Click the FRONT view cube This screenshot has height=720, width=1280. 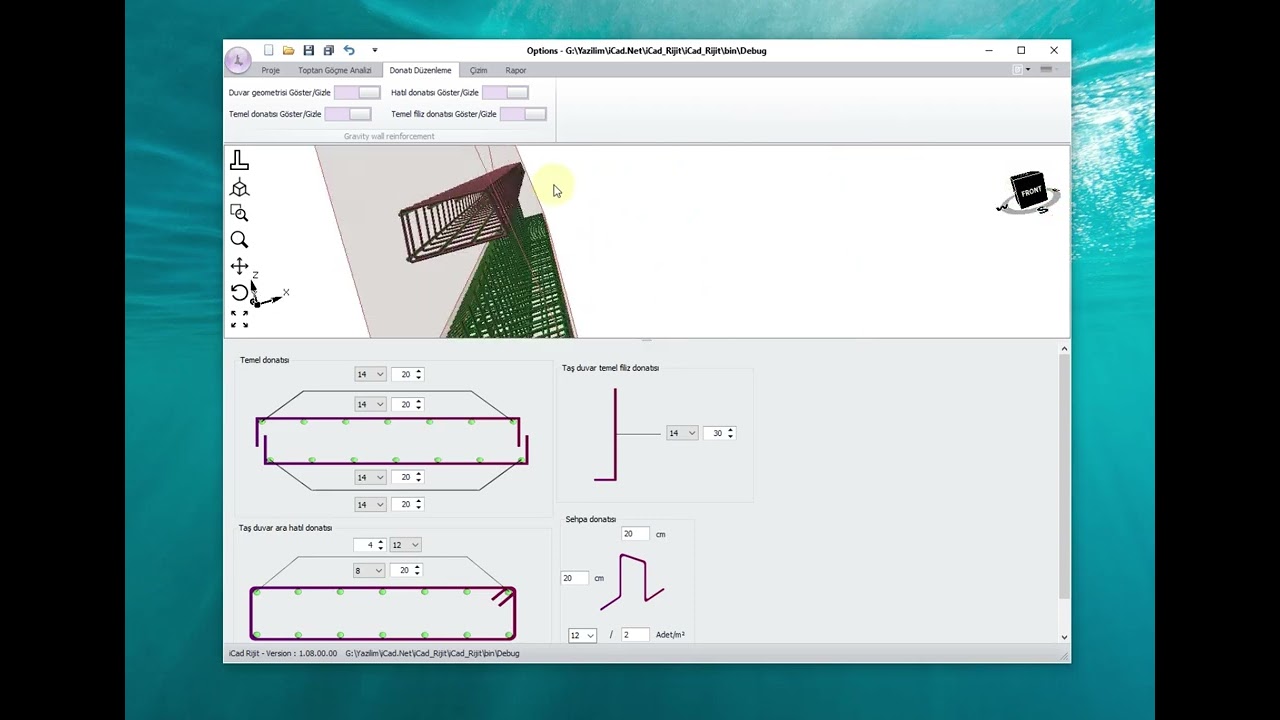click(1028, 192)
